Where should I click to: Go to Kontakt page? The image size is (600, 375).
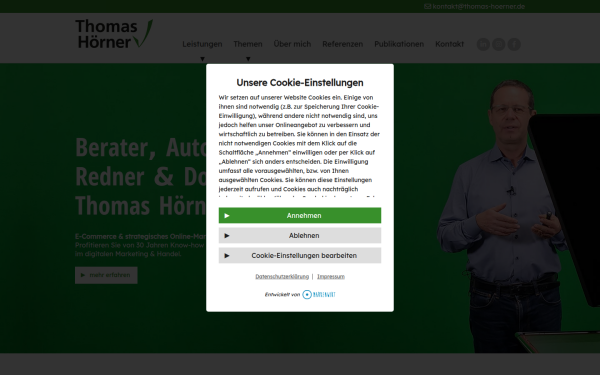point(450,44)
